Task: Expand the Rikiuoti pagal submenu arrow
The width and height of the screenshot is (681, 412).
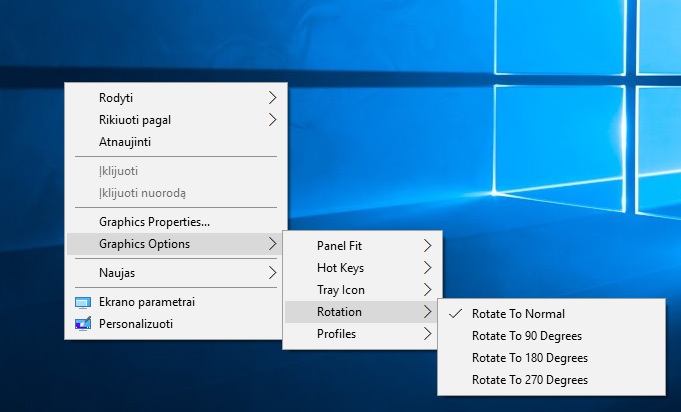Action: (273, 120)
